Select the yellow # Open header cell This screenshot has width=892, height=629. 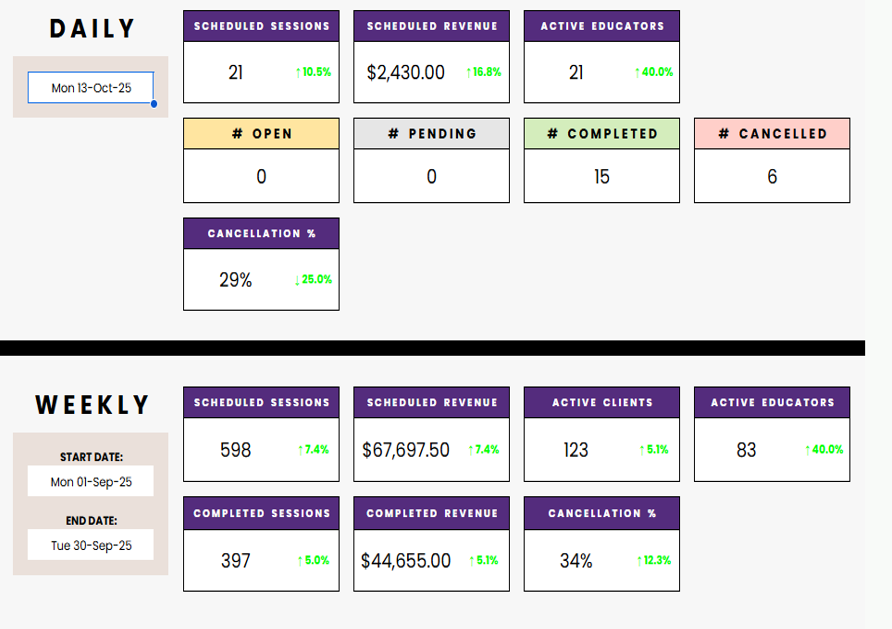pos(261,134)
